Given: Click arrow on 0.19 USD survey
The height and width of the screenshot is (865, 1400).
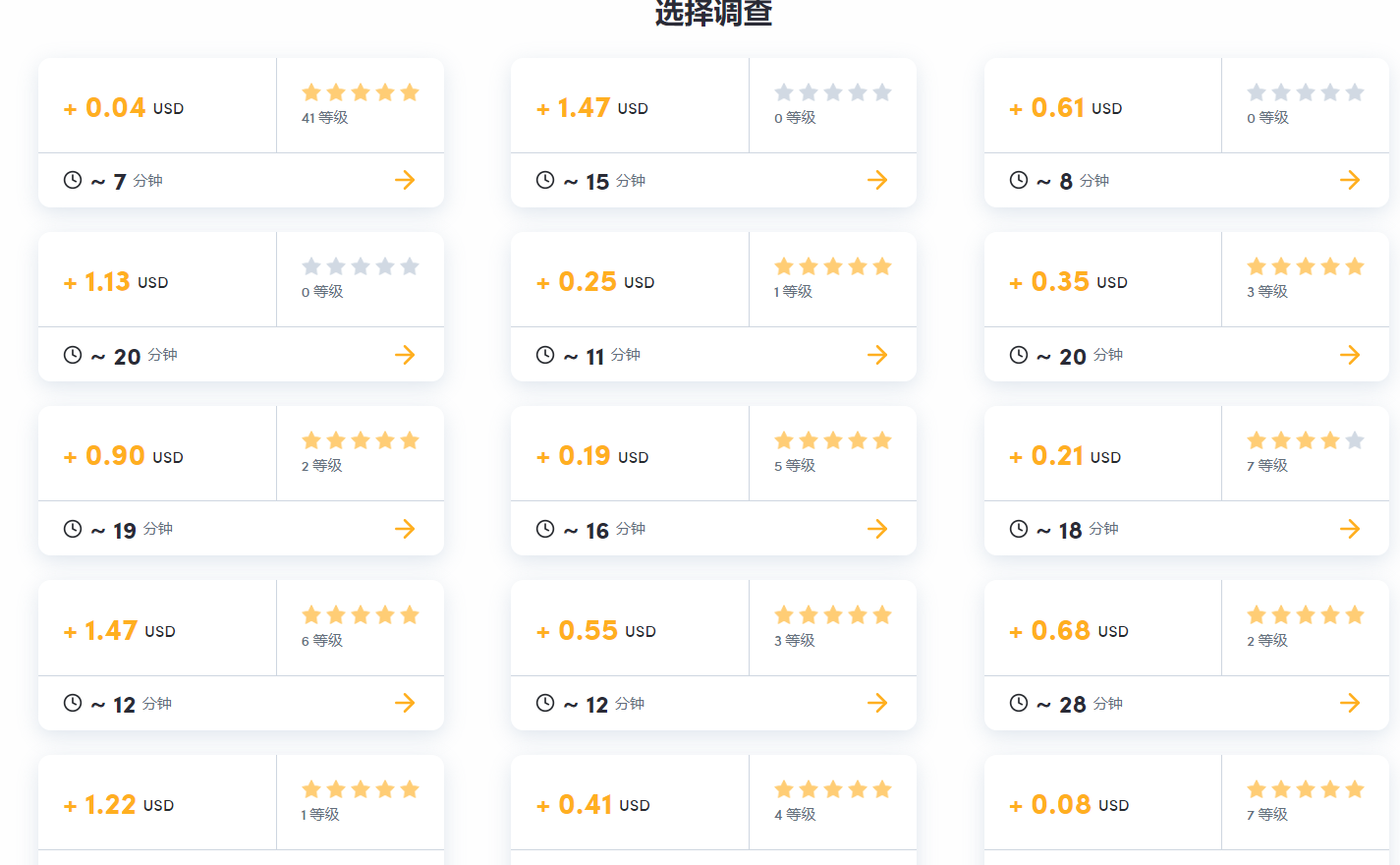Looking at the screenshot, I should pos(877,529).
